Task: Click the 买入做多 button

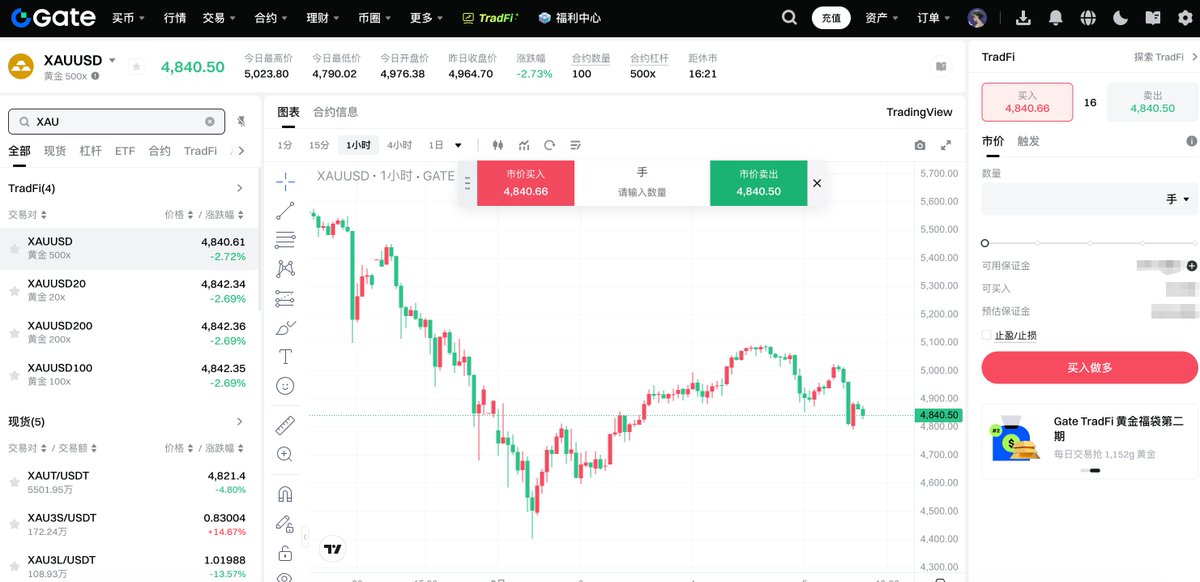Action: pos(1089,367)
